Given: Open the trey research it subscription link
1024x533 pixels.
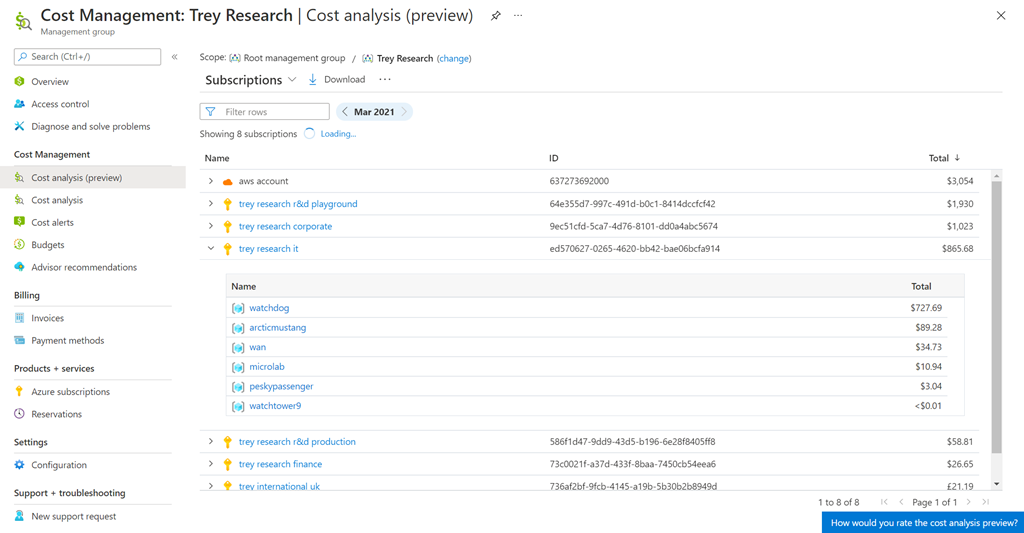Looking at the screenshot, I should pos(268,248).
